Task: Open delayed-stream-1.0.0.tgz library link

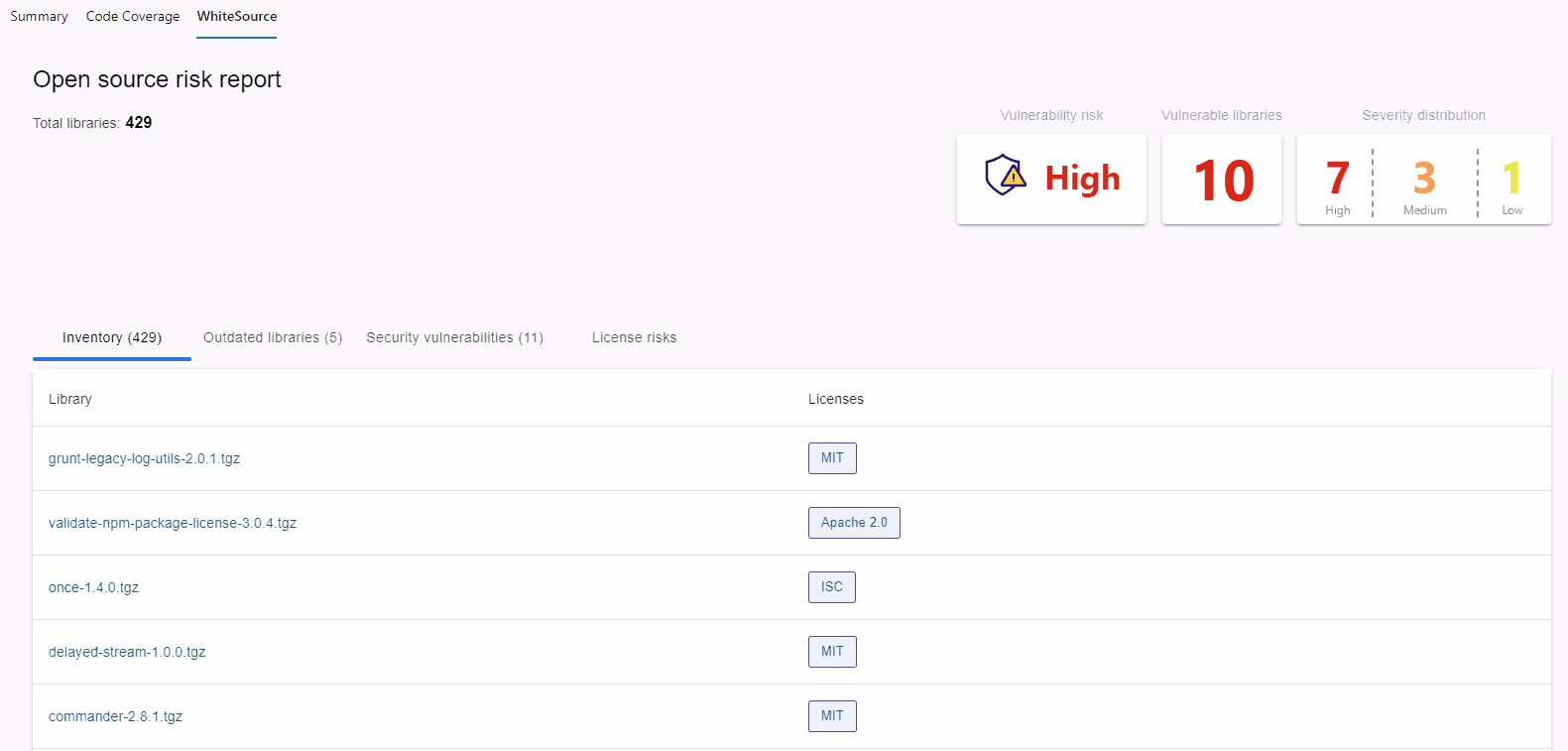Action: 127,653
